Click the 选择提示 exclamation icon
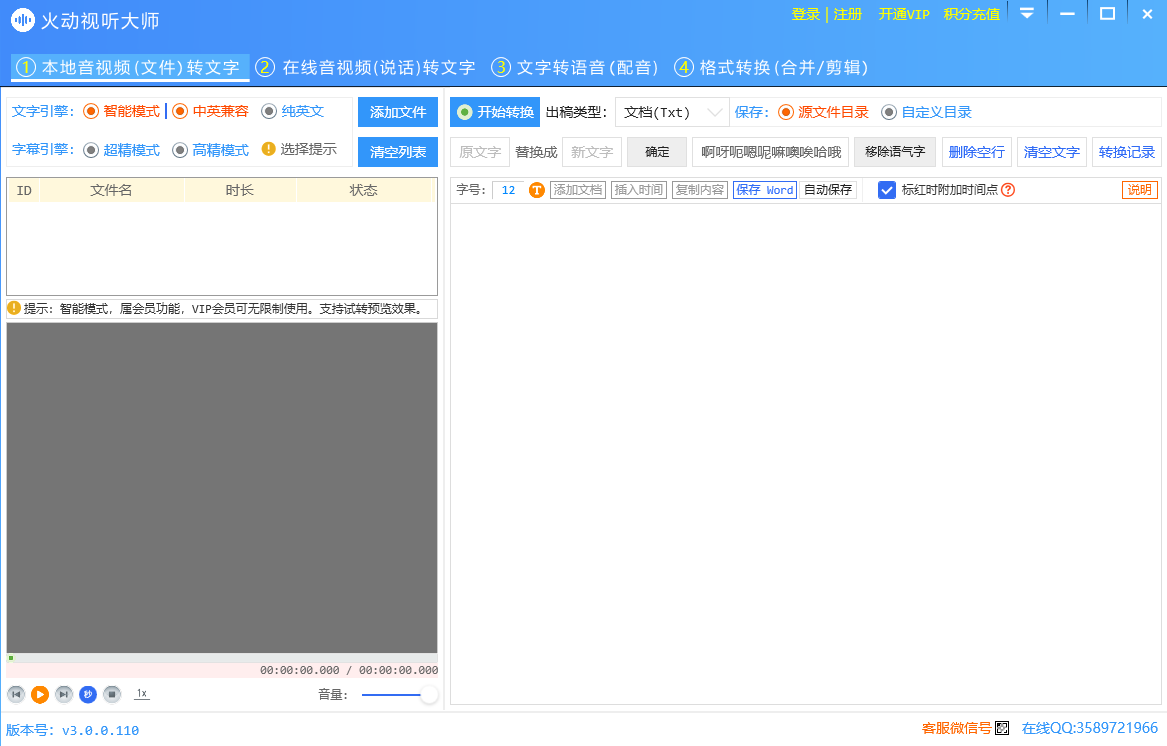 [x=269, y=149]
